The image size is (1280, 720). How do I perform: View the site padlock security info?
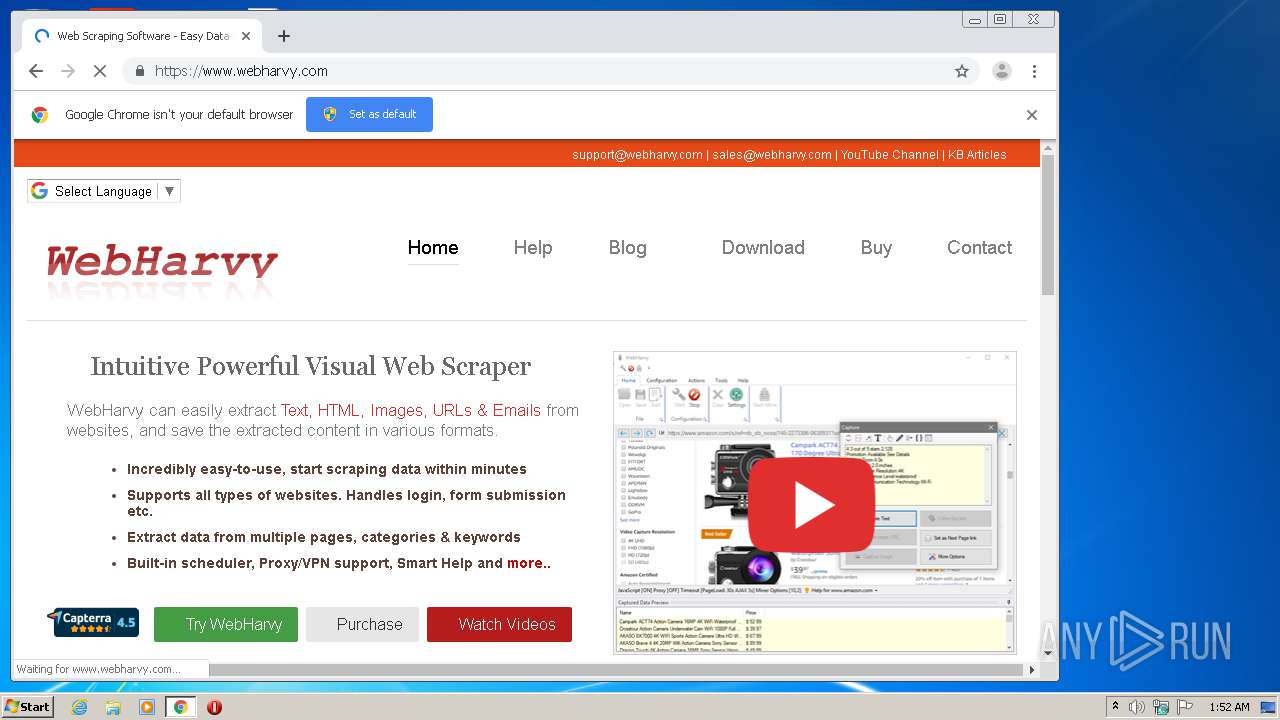(x=139, y=71)
